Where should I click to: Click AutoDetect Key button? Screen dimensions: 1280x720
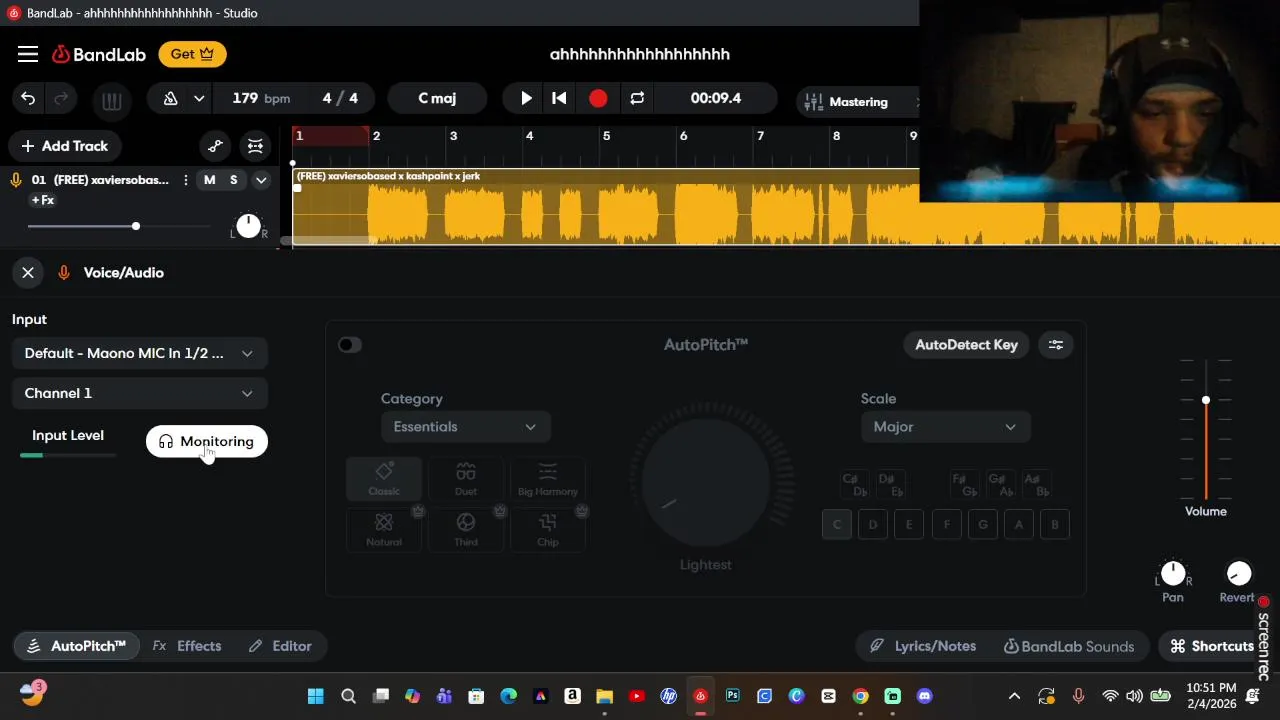coord(966,345)
